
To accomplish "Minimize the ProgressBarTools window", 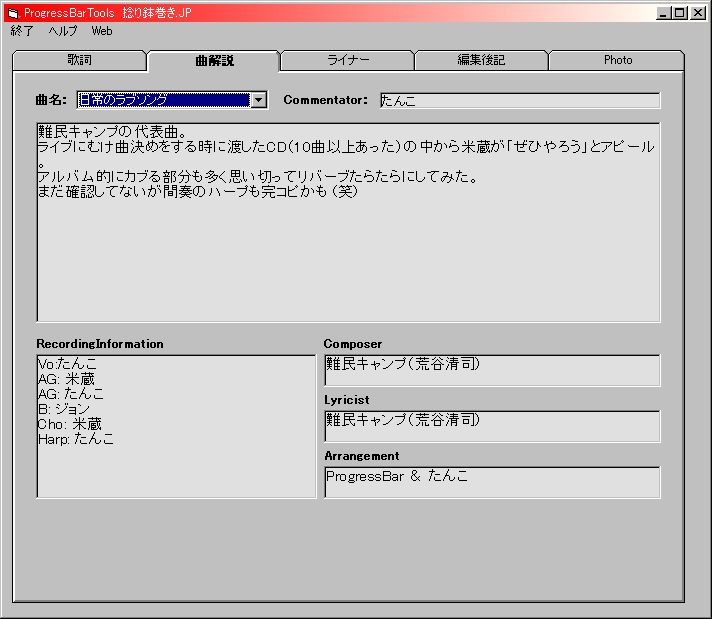I will tap(664, 13).
